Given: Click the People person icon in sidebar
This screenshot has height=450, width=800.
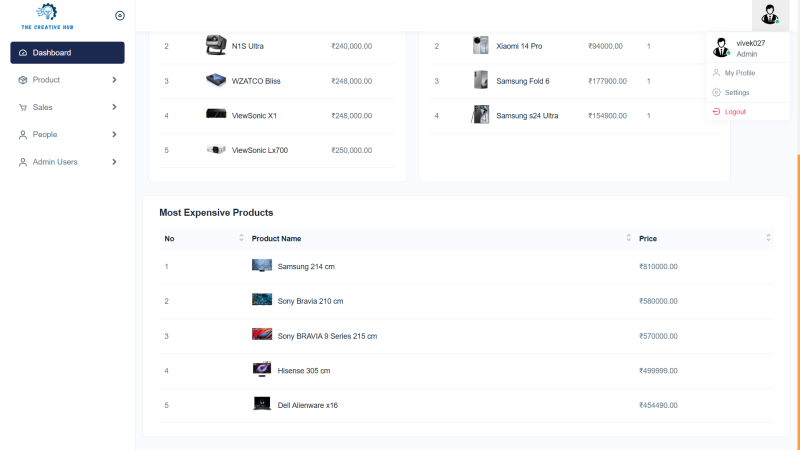Looking at the screenshot, I should pos(23,134).
